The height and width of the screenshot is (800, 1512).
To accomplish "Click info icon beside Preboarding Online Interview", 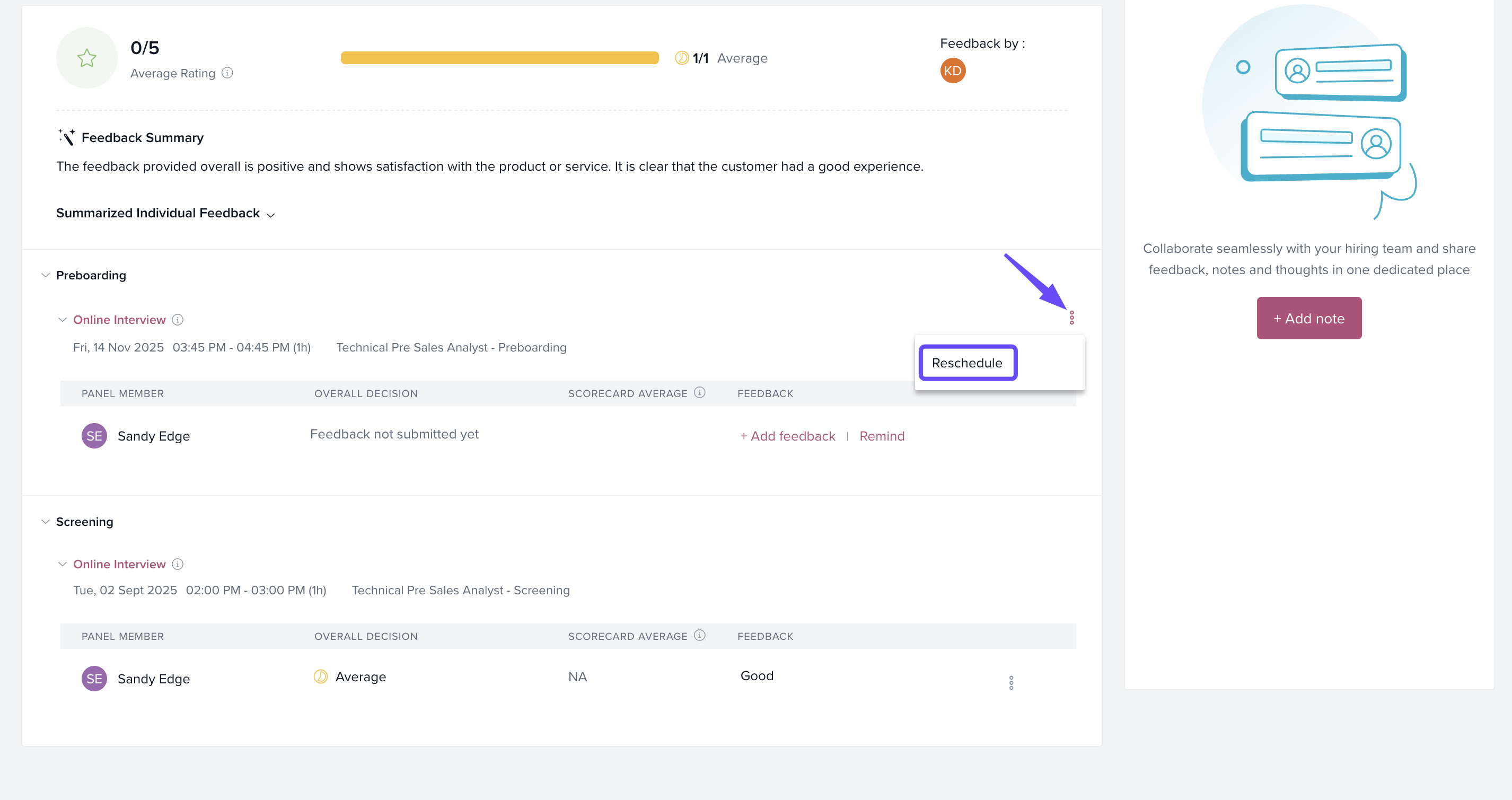I will pyautogui.click(x=177, y=320).
